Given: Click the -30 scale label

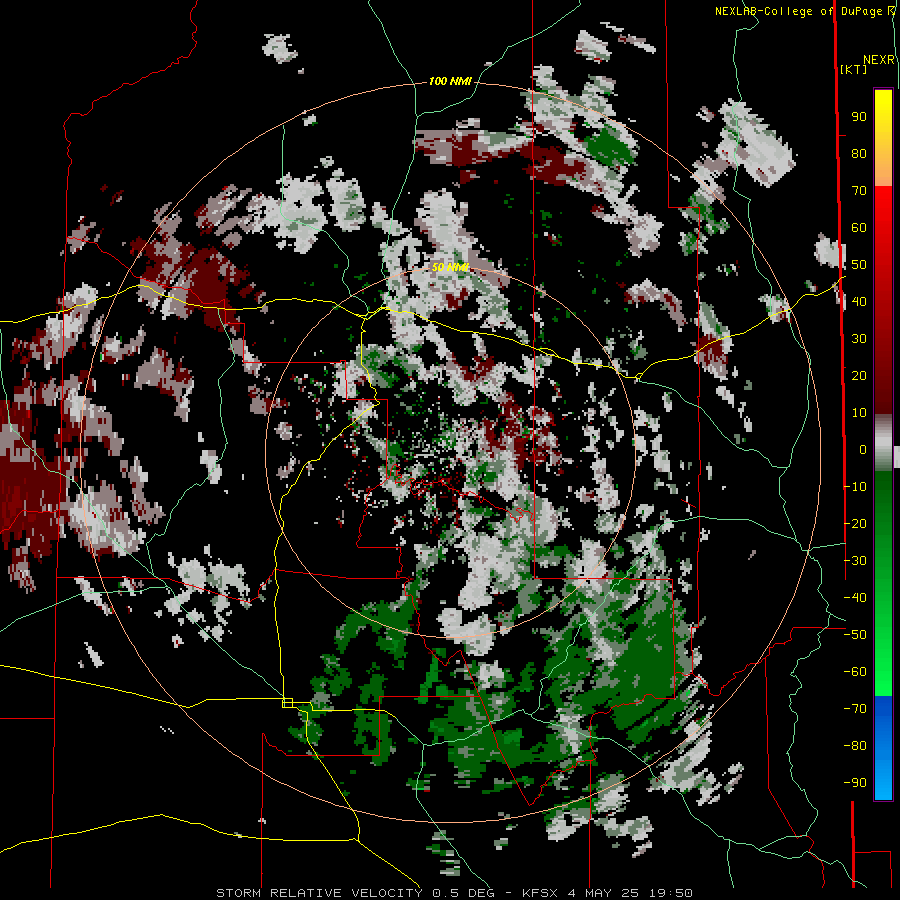Looking at the screenshot, I should (855, 561).
